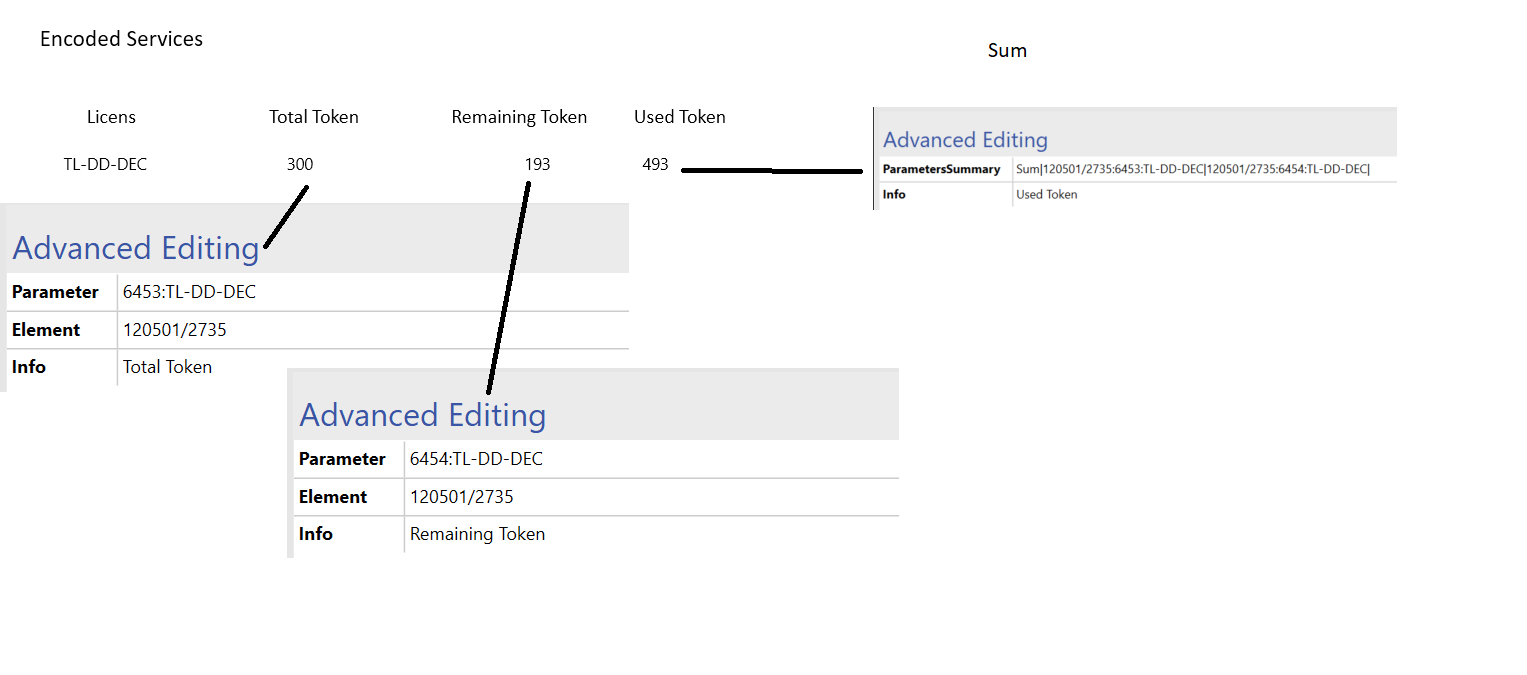
Task: Select the Sum|120501/2735:6453 summary value
Action: (x=1193, y=170)
